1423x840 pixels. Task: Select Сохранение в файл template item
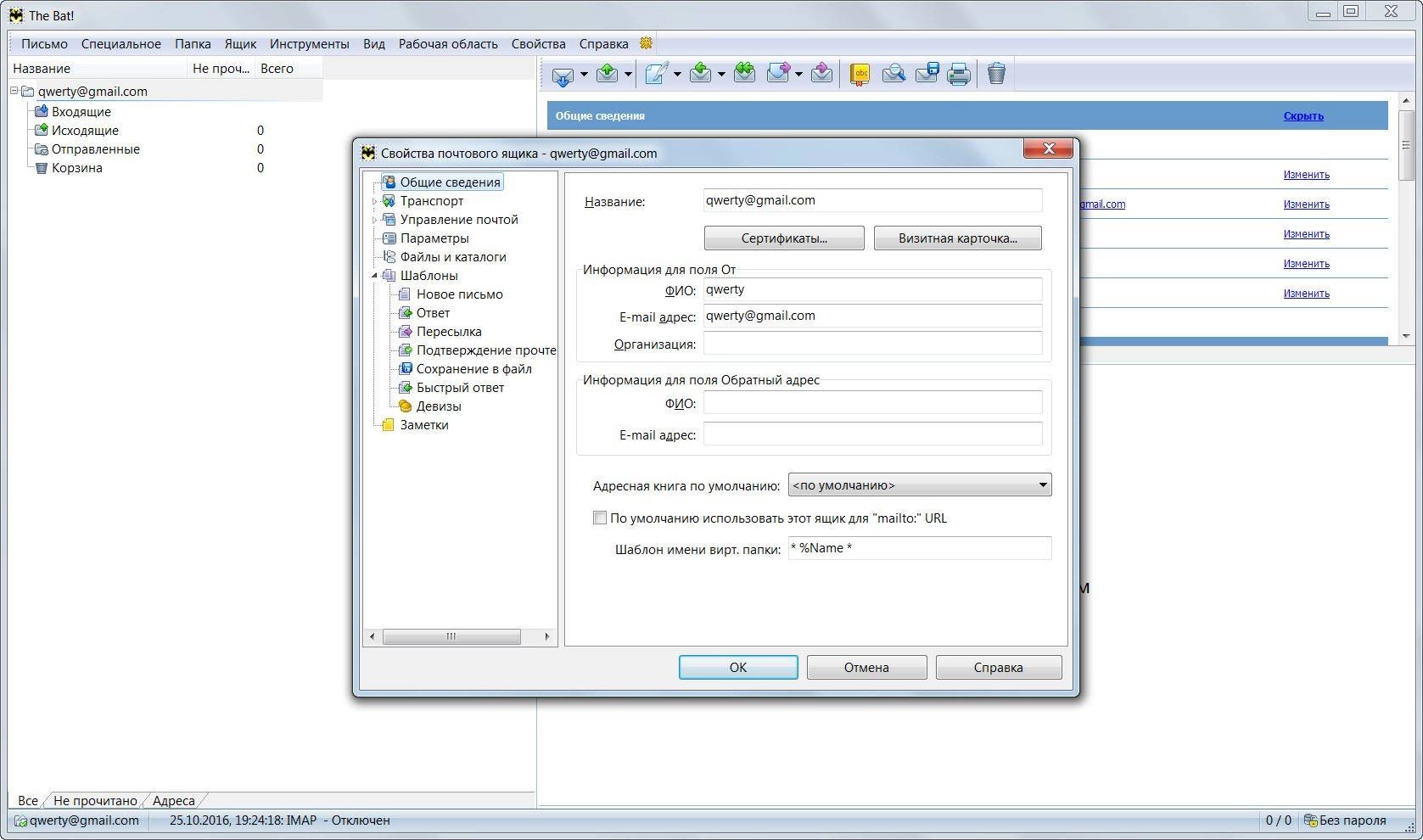click(x=474, y=369)
